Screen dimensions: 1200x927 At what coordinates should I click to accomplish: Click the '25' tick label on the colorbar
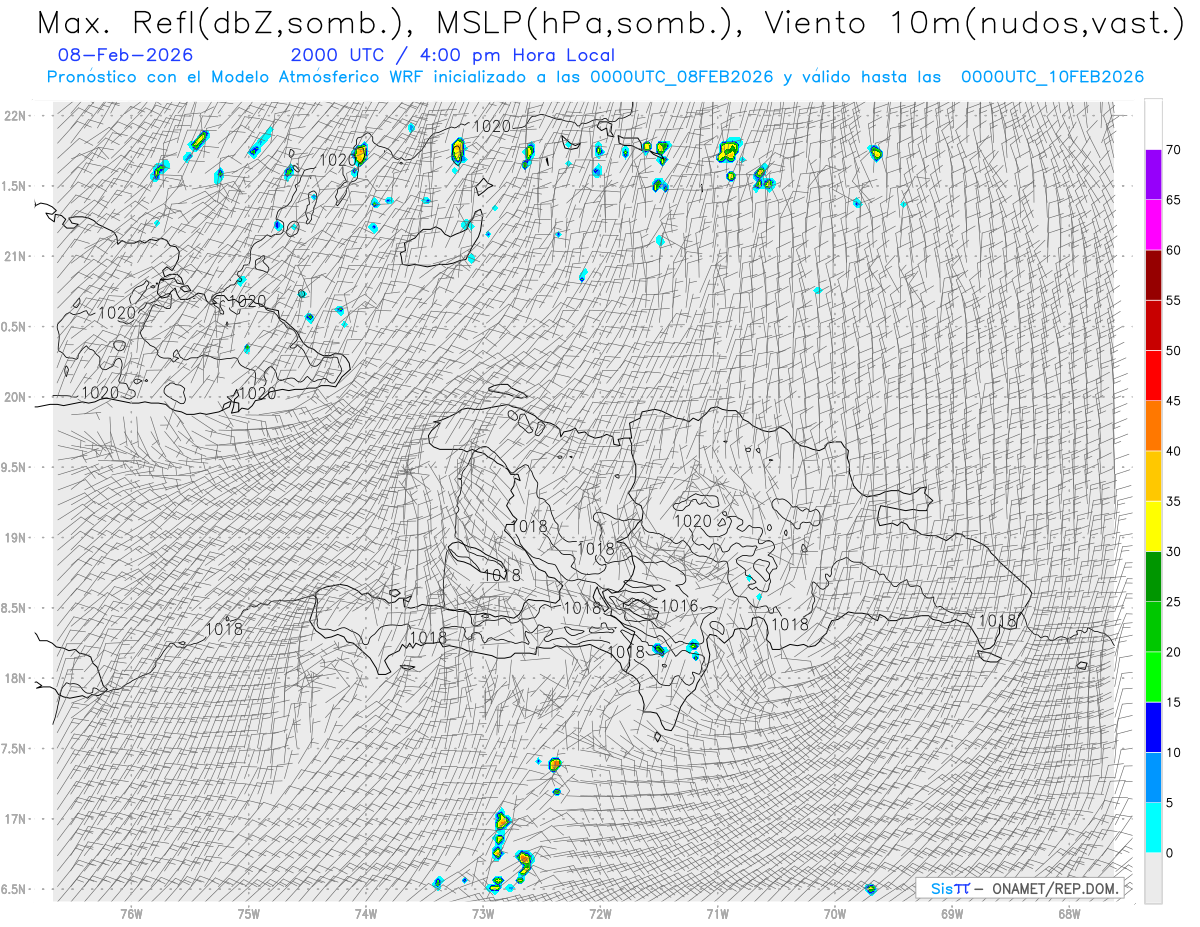click(x=1174, y=601)
